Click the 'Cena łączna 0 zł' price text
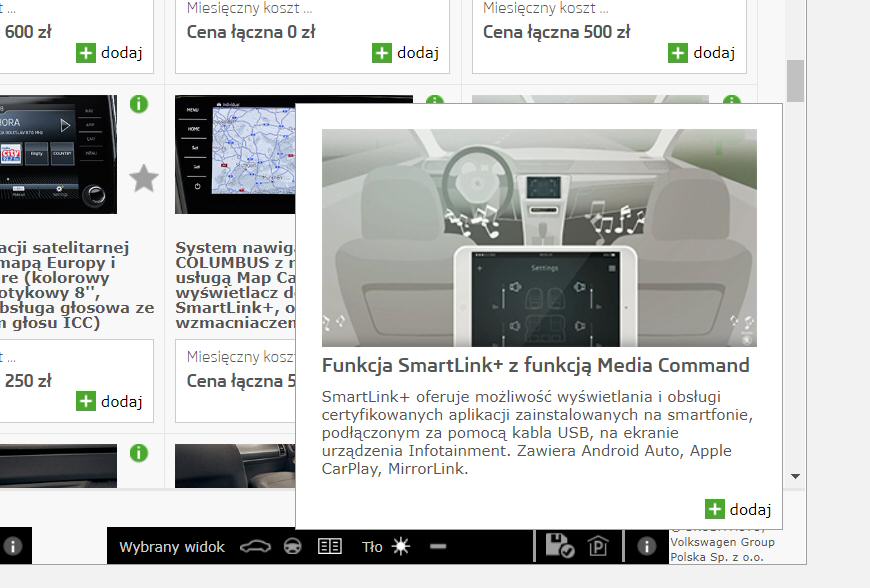Viewport: 870px width, 588px height. click(x=251, y=32)
